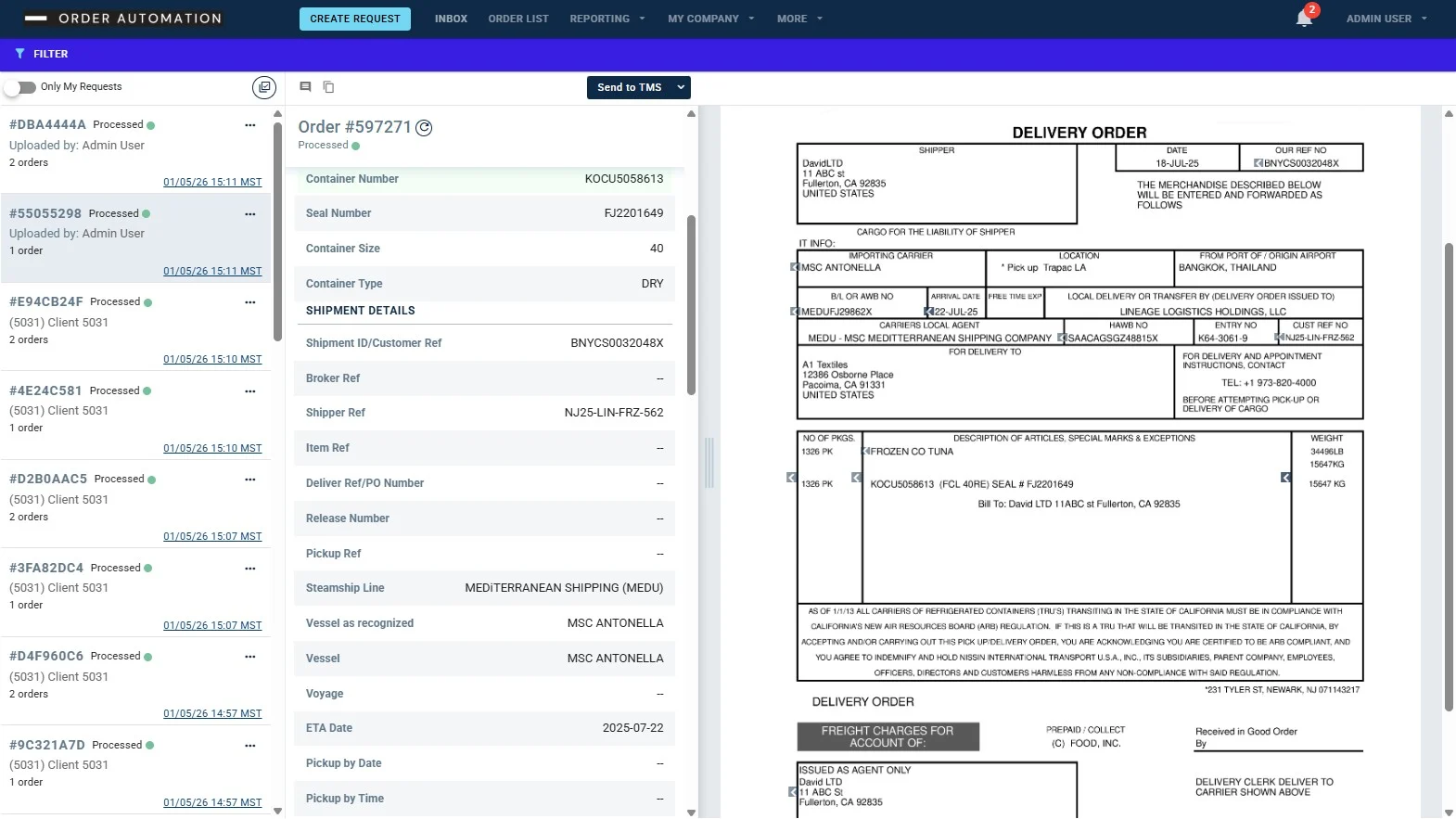Select request #3FA82DC4

click(x=135, y=593)
